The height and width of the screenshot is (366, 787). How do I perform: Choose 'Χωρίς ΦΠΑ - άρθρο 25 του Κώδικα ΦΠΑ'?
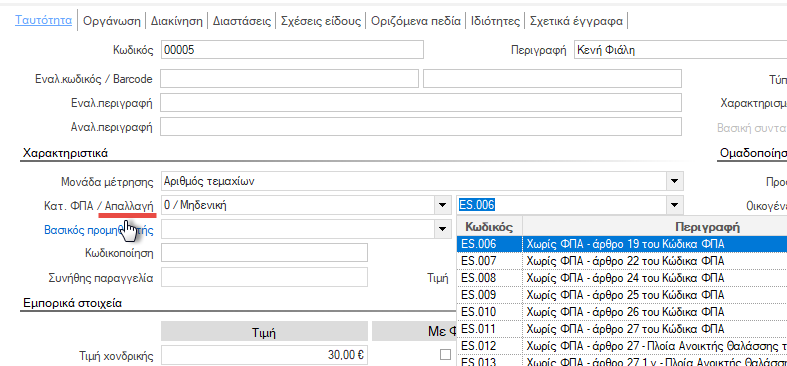[x=625, y=295]
